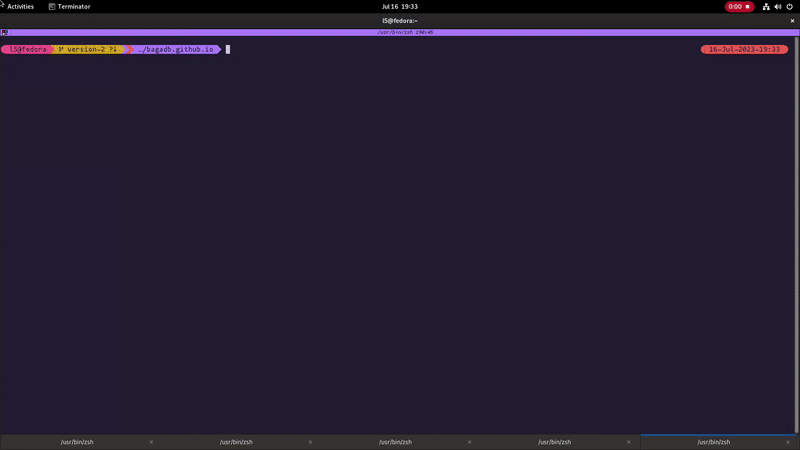Switch to the second /usr/bin/zsh tab

[x=236, y=442]
